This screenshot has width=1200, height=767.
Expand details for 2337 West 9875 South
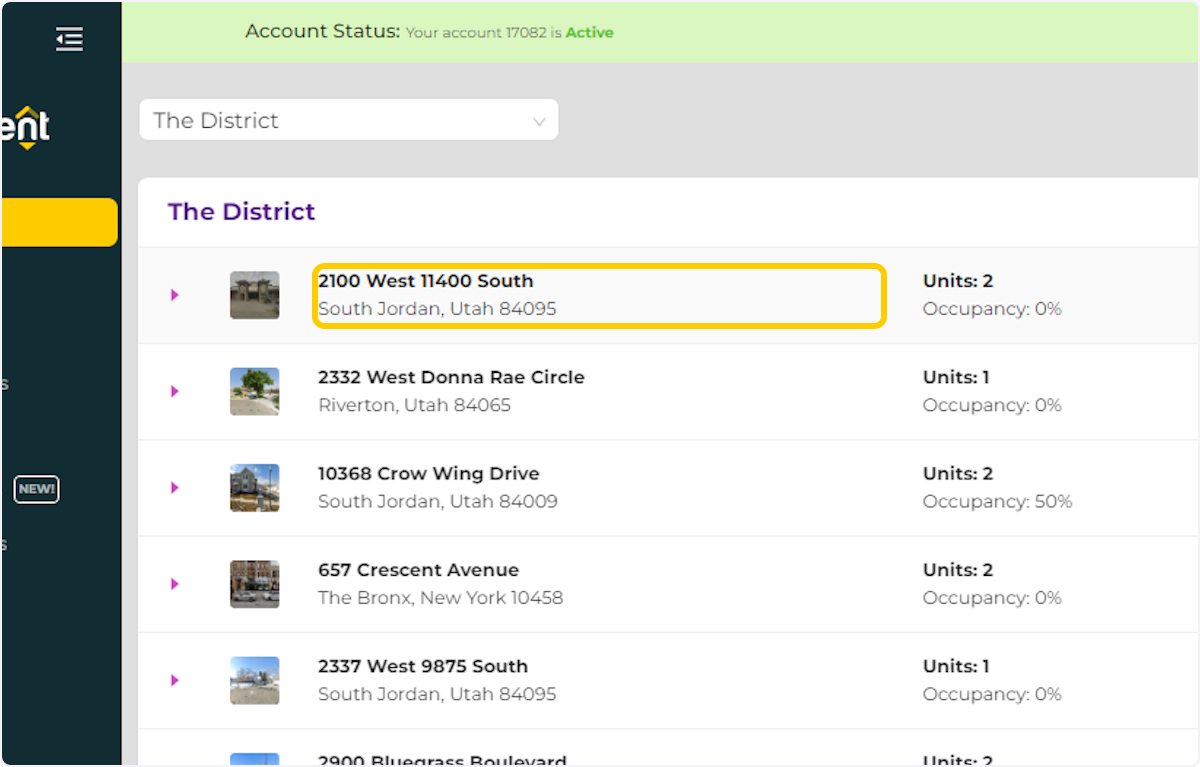coord(174,680)
